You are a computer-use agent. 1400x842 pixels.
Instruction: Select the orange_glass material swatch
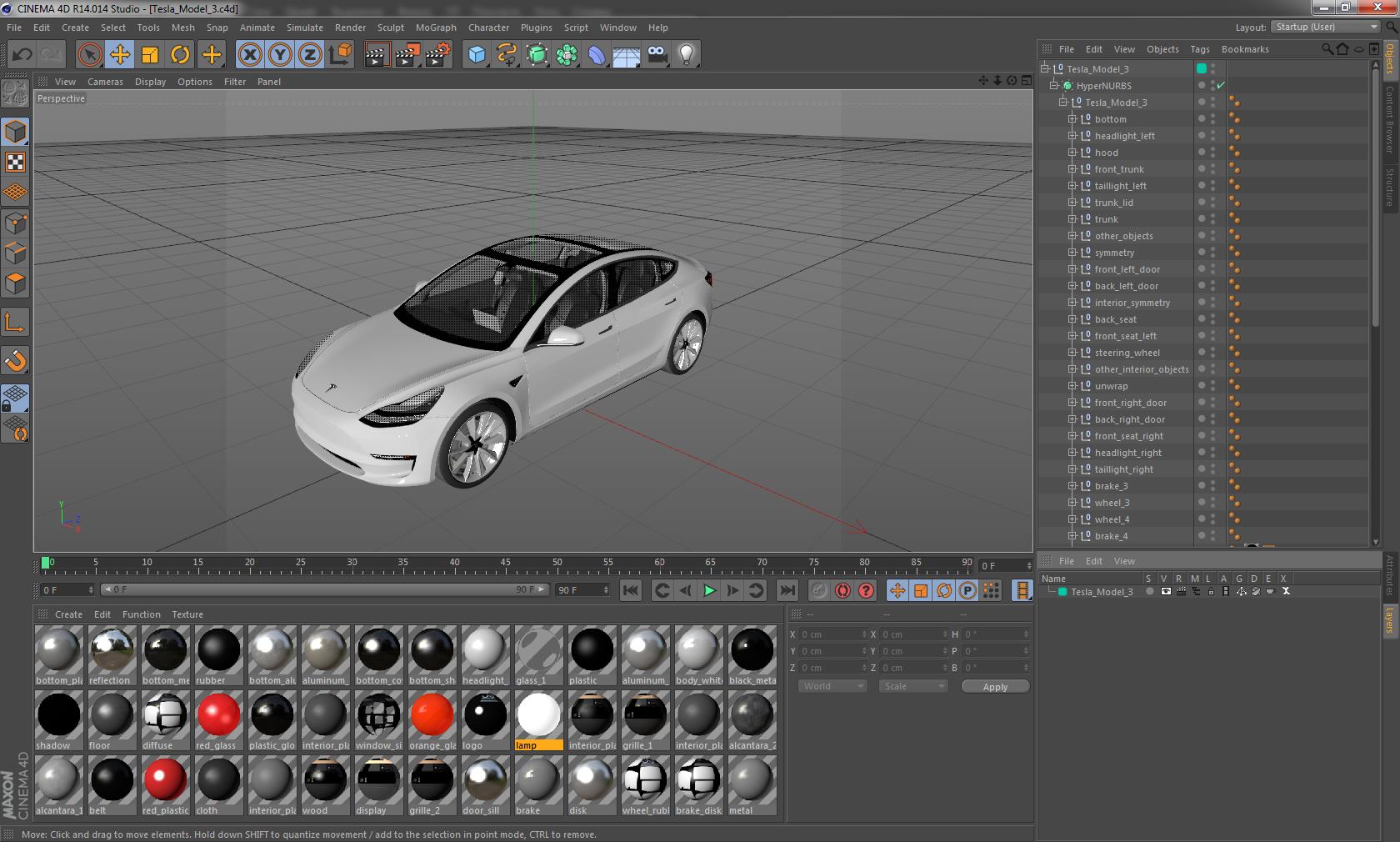coord(432,721)
